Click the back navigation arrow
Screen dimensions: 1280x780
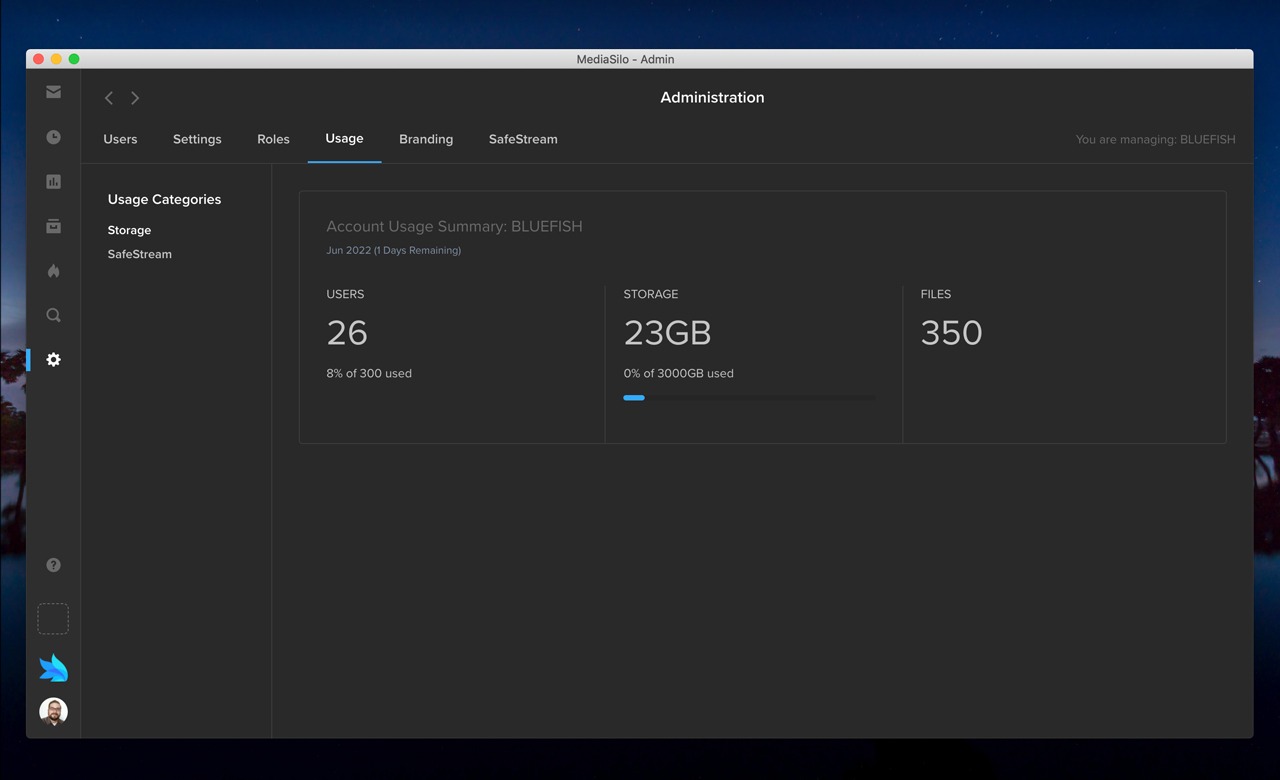(108, 98)
